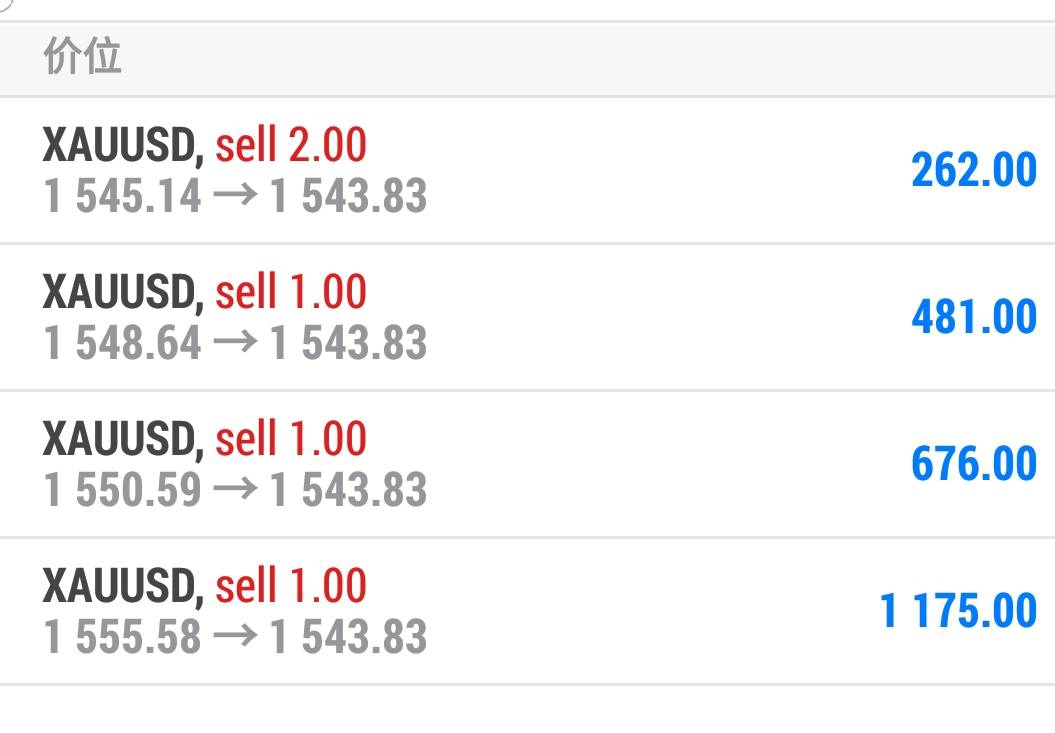Screen dimensions: 1055x733
Task: Tap the current price in the 676.00 row
Action: (x=349, y=490)
